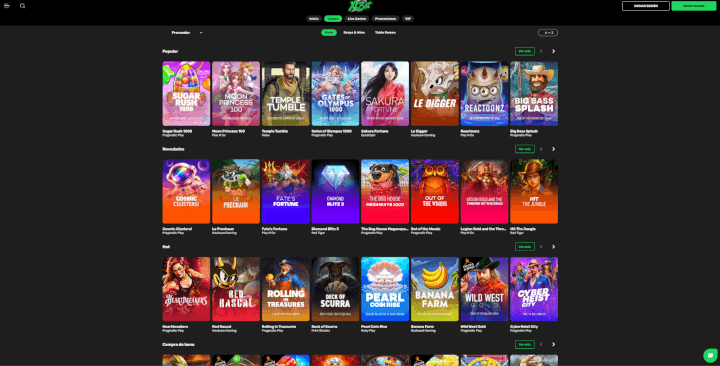Select the Casino tab
This screenshot has height=366, width=720.
(x=333, y=19)
